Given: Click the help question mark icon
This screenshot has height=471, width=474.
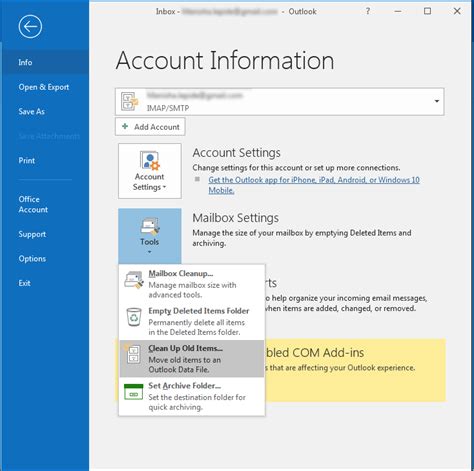Looking at the screenshot, I should pos(368,11).
